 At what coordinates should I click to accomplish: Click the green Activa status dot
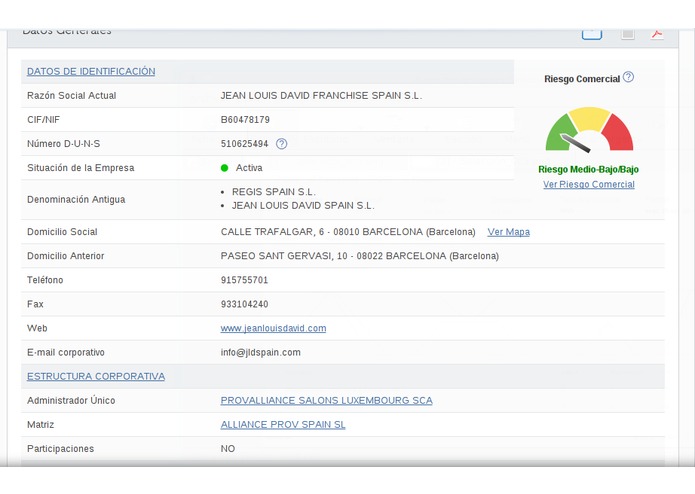coord(224,168)
